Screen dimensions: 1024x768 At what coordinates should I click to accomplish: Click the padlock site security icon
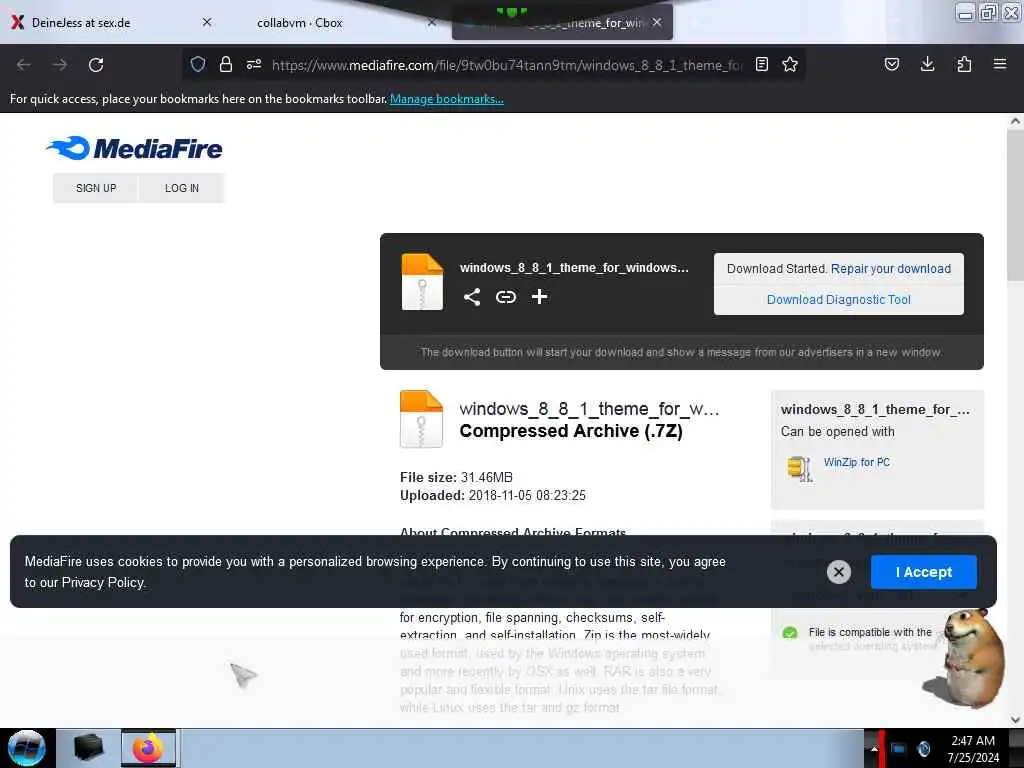pyautogui.click(x=226, y=64)
